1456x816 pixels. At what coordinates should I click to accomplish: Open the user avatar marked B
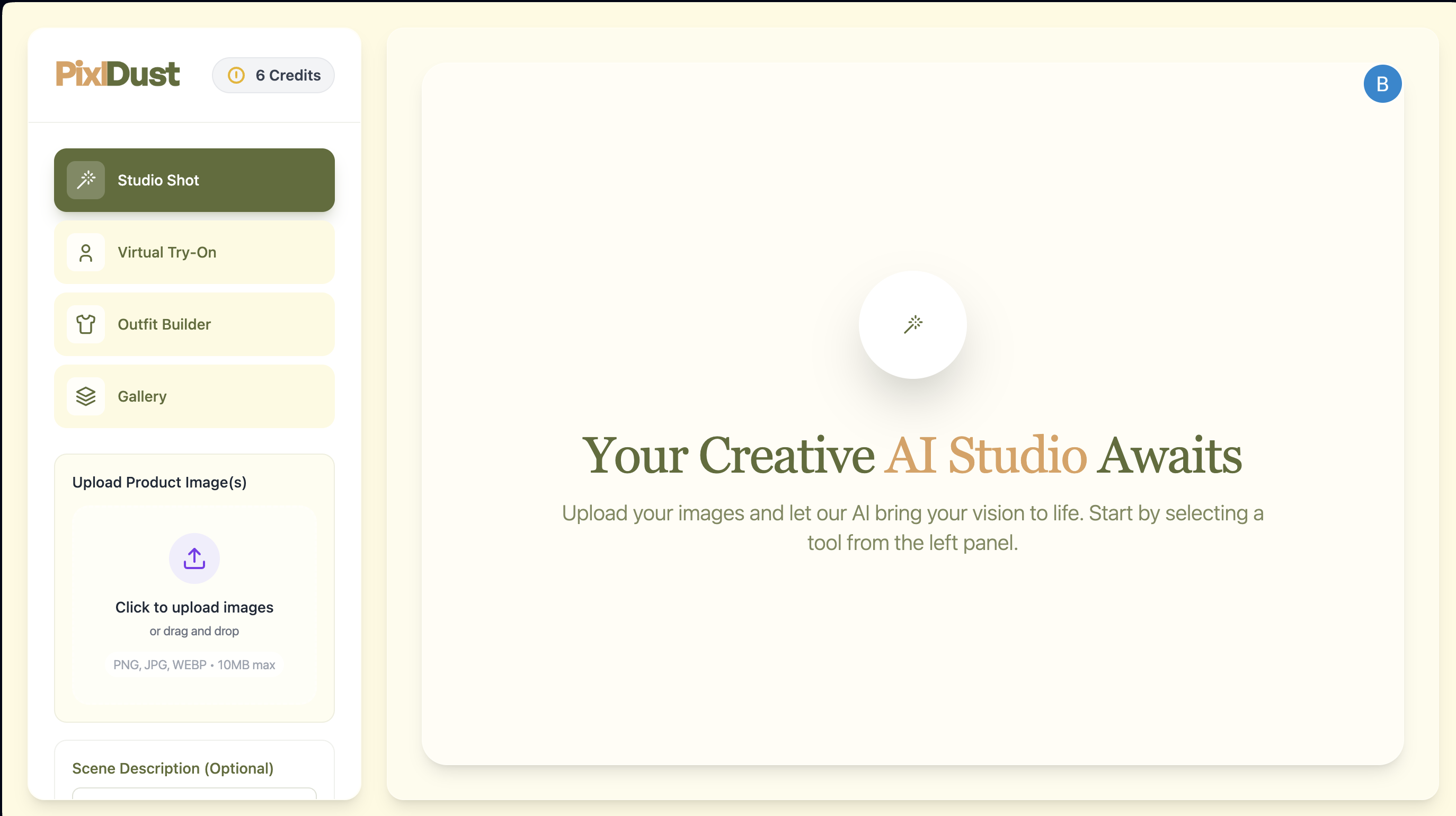(1382, 84)
